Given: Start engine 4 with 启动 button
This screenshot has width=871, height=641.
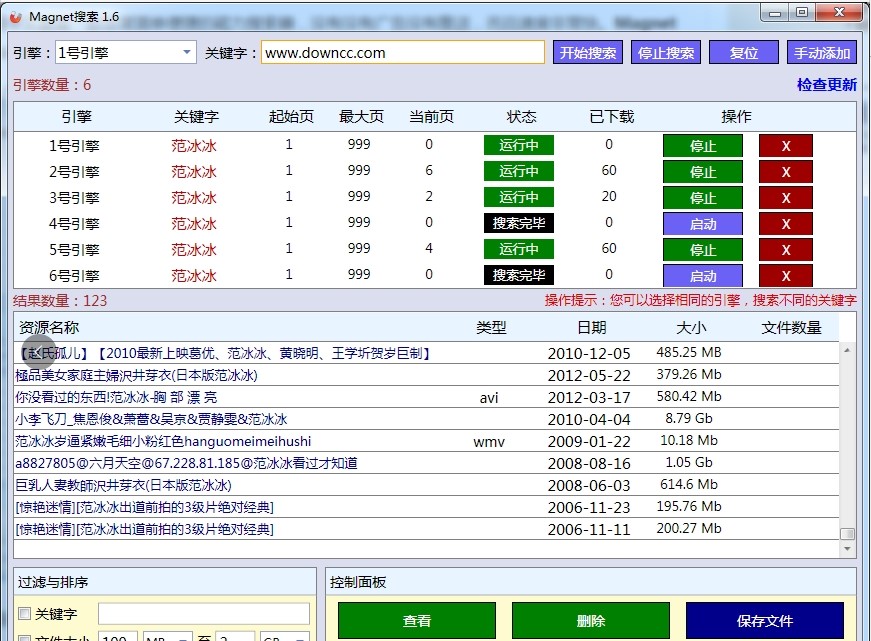Looking at the screenshot, I should [x=703, y=224].
